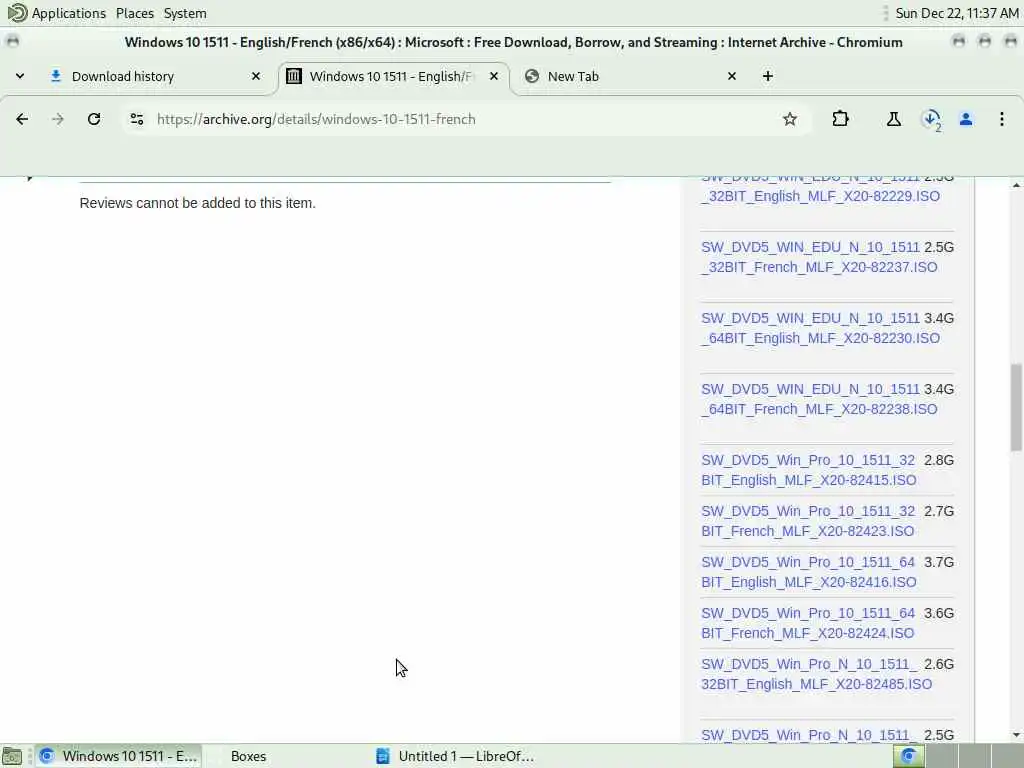1024x768 pixels.
Task: Open a new tab with plus button
Action: [x=767, y=76]
